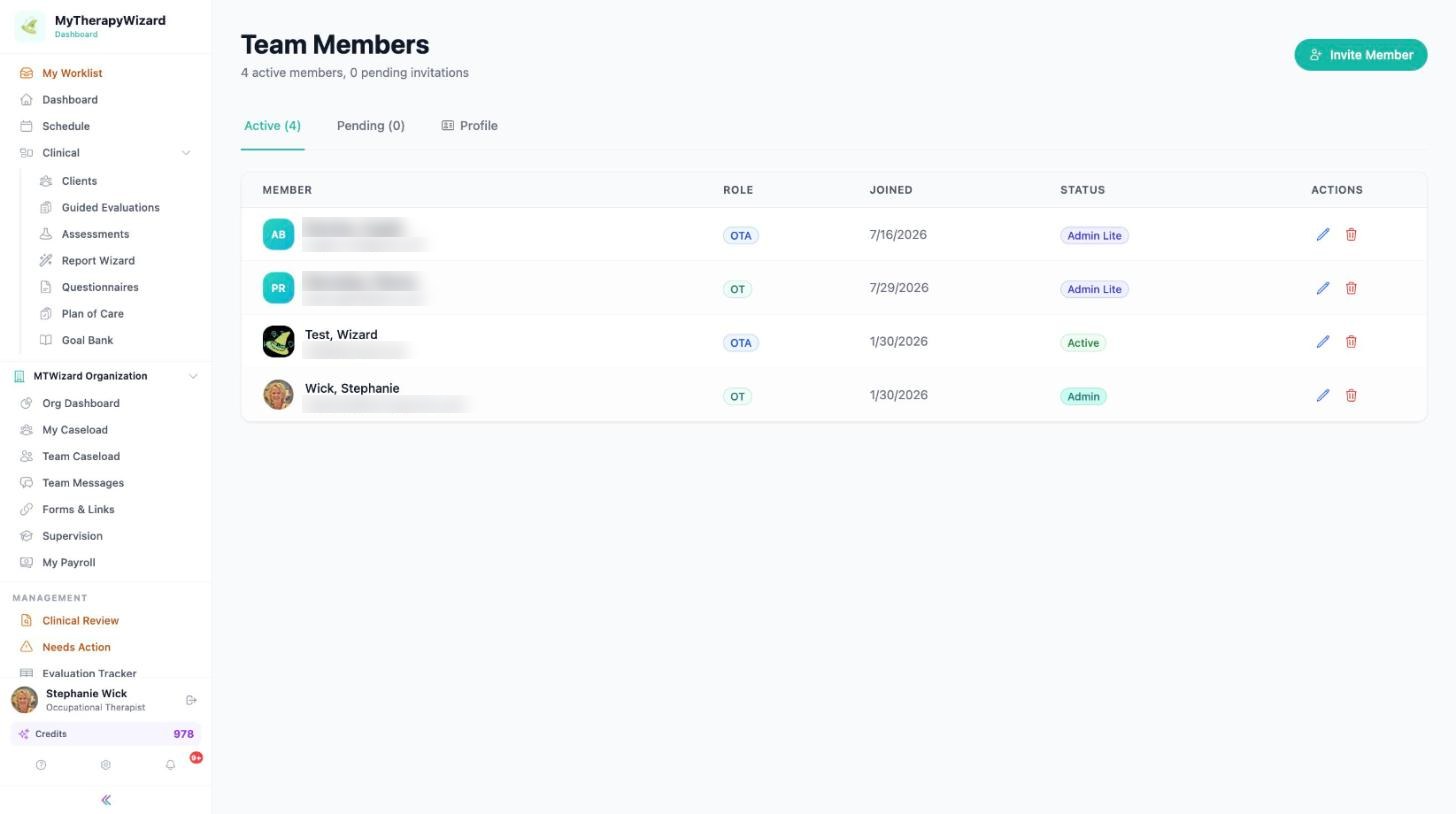1456x814 pixels.
Task: Click Test, Wizard avatar image
Action: click(278, 341)
